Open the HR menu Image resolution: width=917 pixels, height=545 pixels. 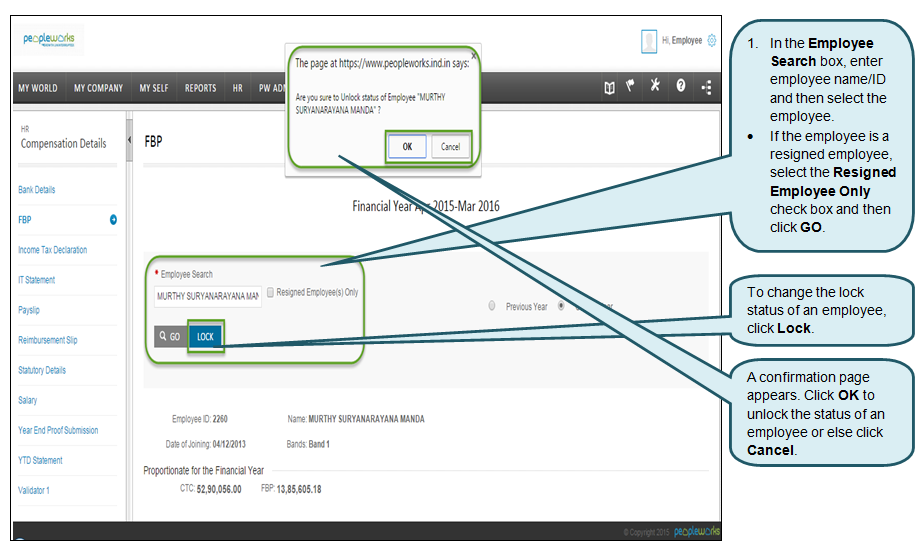coord(237,88)
